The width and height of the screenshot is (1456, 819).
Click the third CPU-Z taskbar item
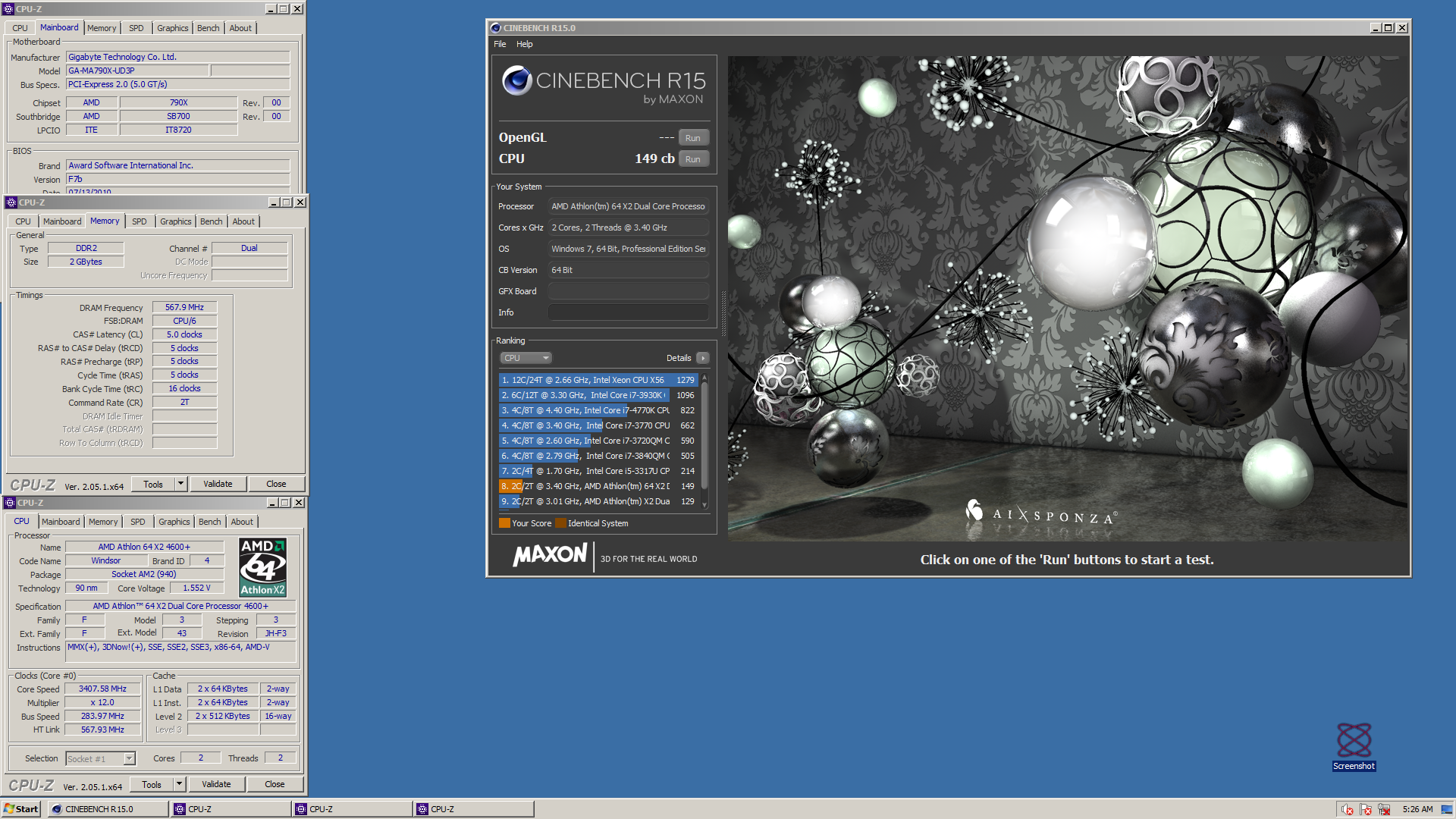click(473, 809)
